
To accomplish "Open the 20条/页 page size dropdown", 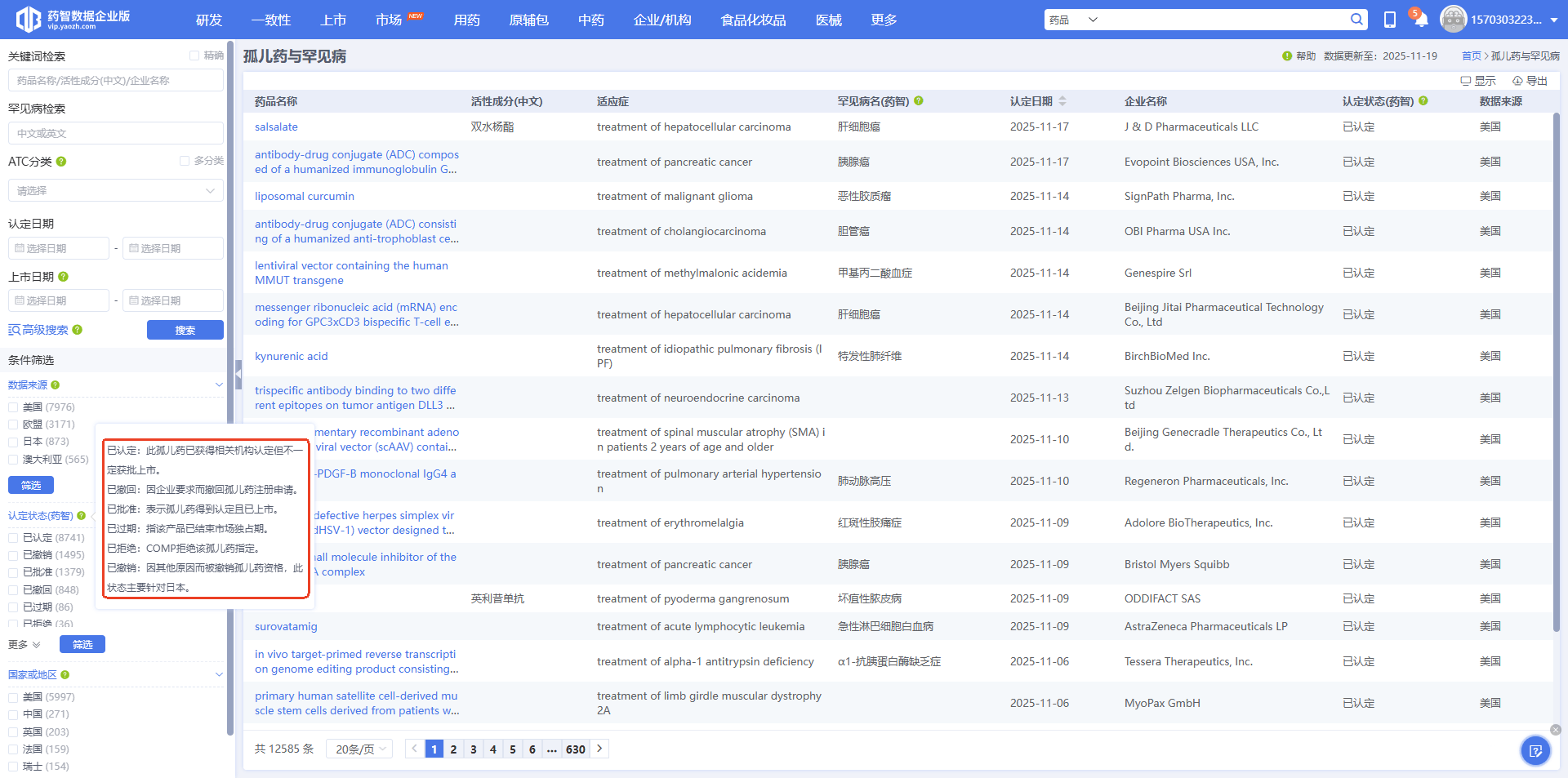I will [359, 749].
